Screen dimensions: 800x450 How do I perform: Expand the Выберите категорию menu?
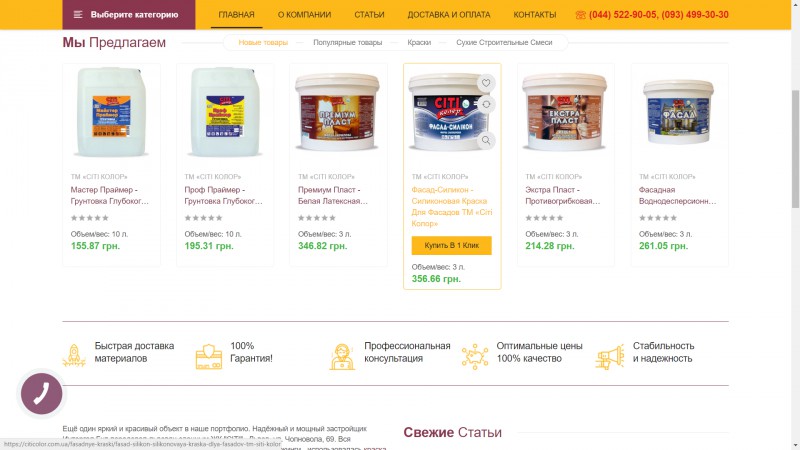129,15
